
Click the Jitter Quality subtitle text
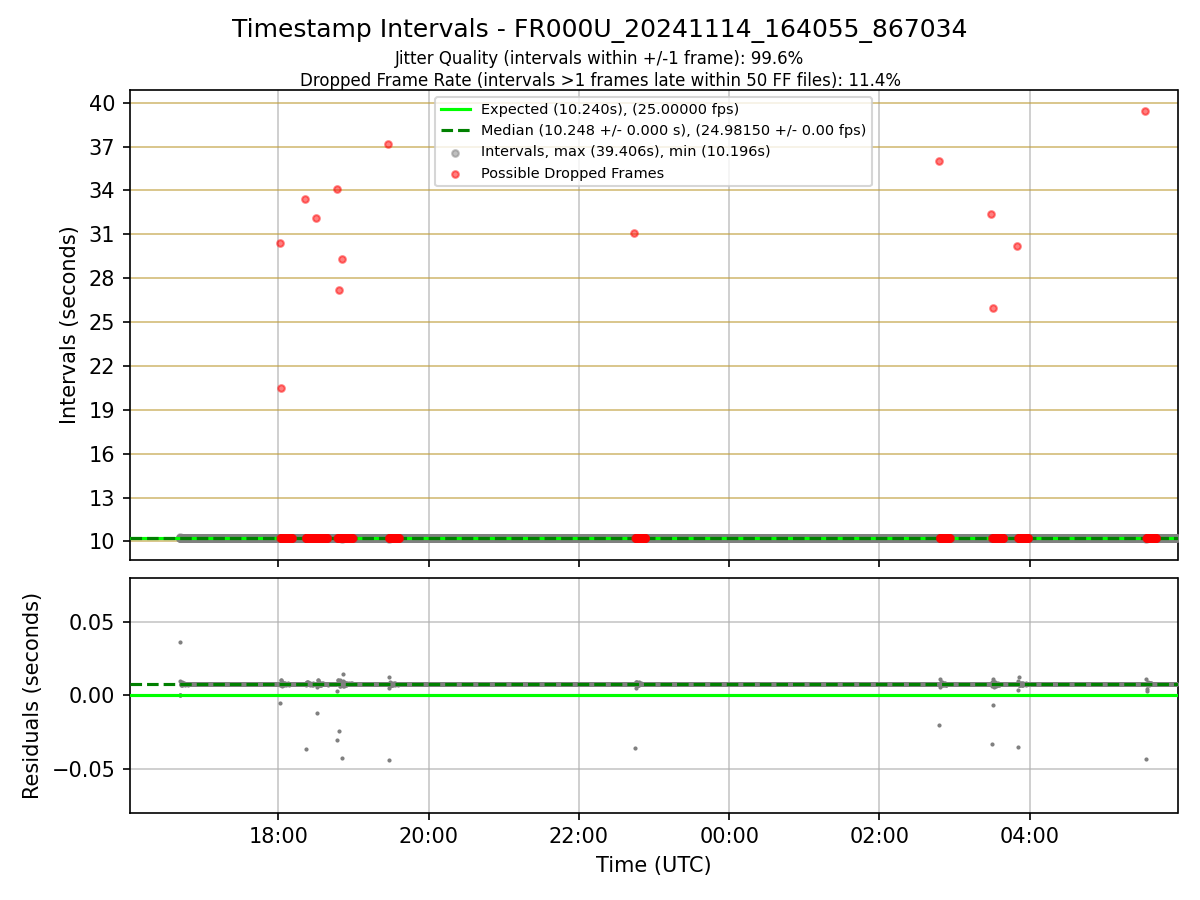tap(599, 58)
